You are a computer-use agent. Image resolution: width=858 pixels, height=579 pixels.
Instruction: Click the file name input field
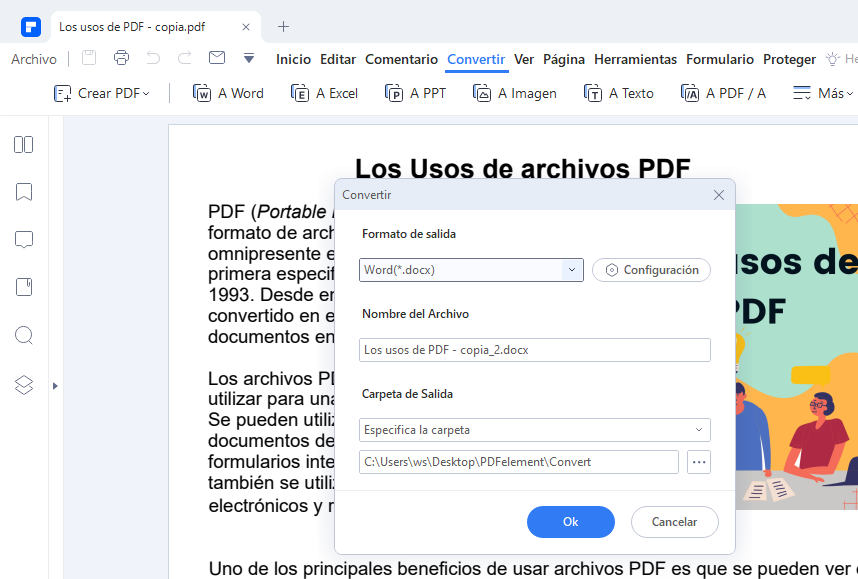coord(534,350)
